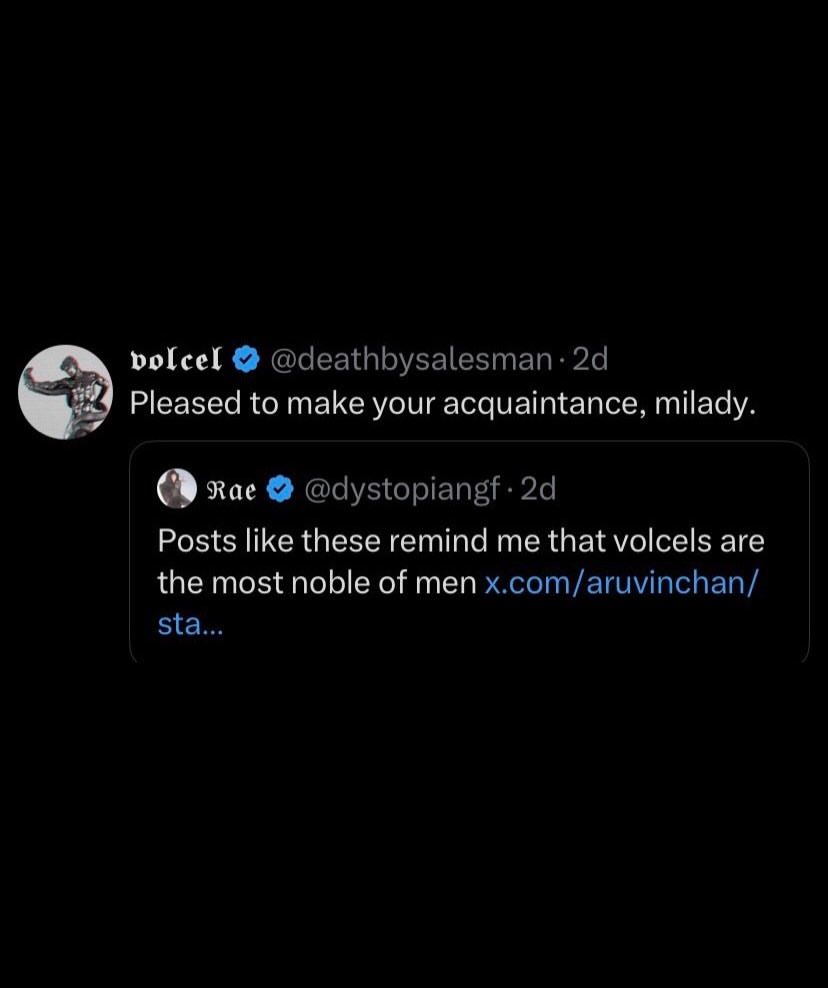Click the truncated 'sta...' link ending
The width and height of the screenshot is (828, 988).
pyautogui.click(x=190, y=624)
